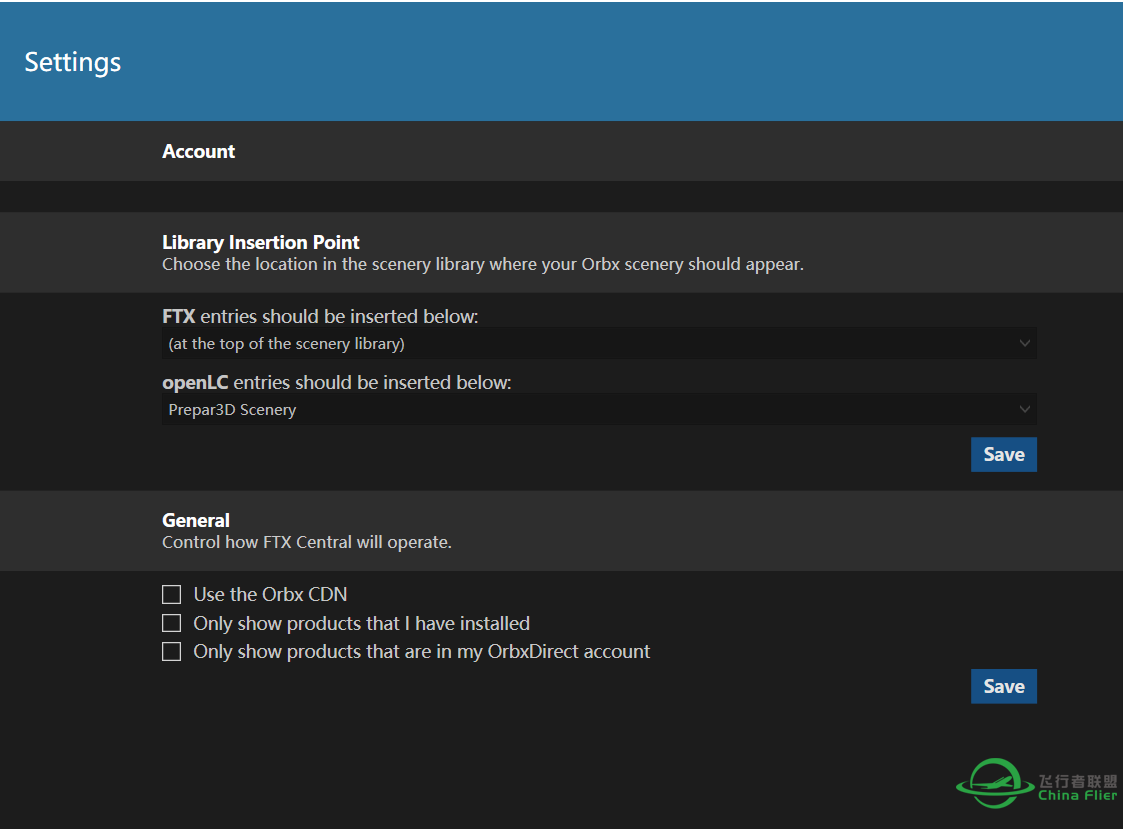Viewport: 1123px width, 829px height.
Task: Click the Settings page title
Action: [x=73, y=62]
